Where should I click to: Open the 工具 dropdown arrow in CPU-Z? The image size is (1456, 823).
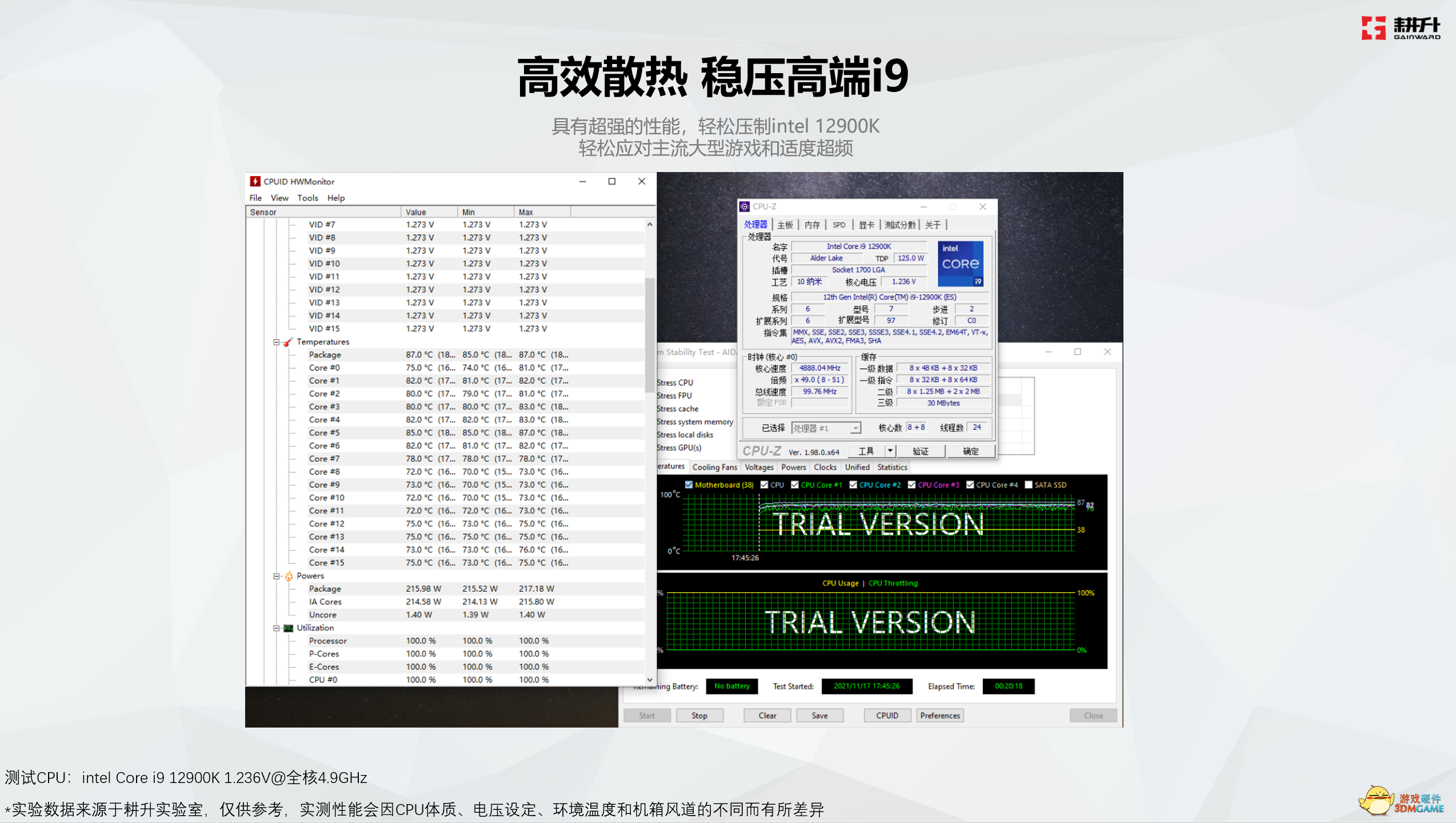890,451
